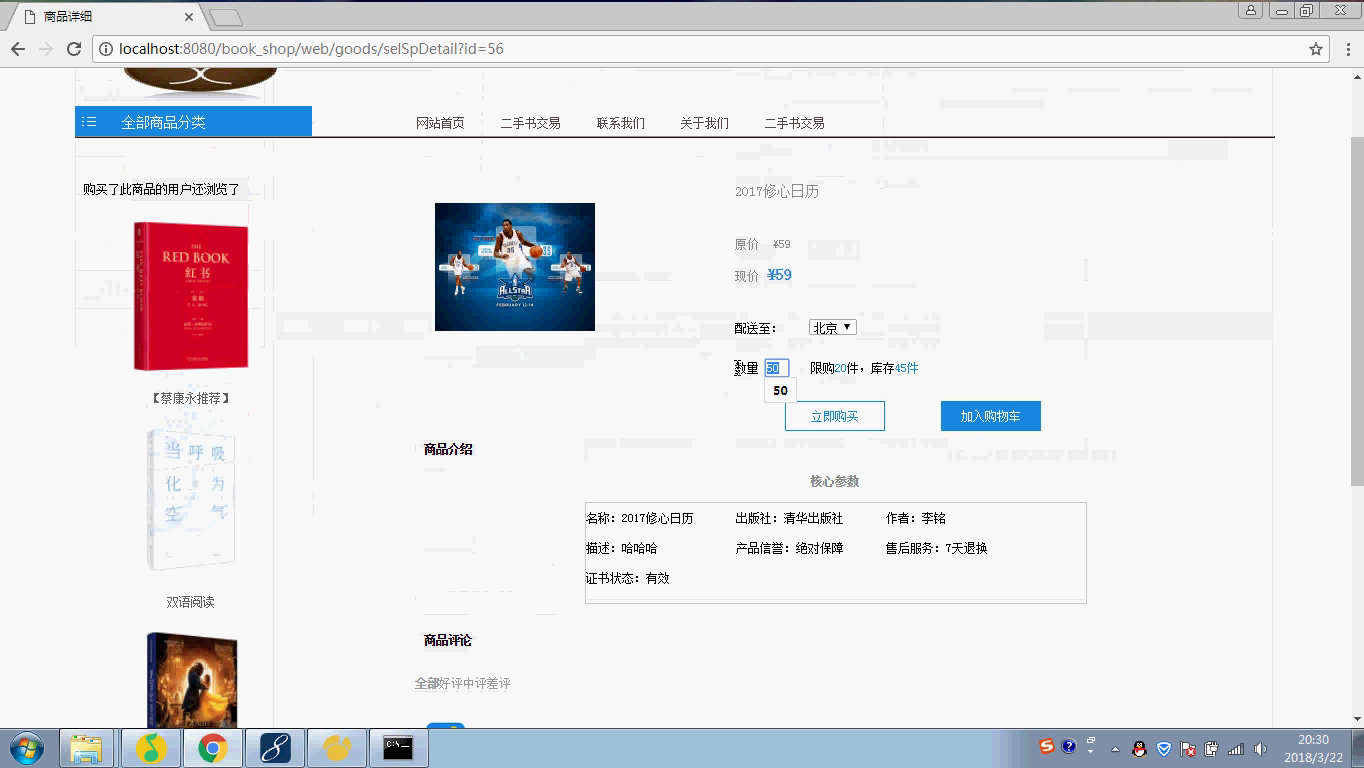
Task: Bookmark this page with star icon
Action: click(x=1316, y=49)
